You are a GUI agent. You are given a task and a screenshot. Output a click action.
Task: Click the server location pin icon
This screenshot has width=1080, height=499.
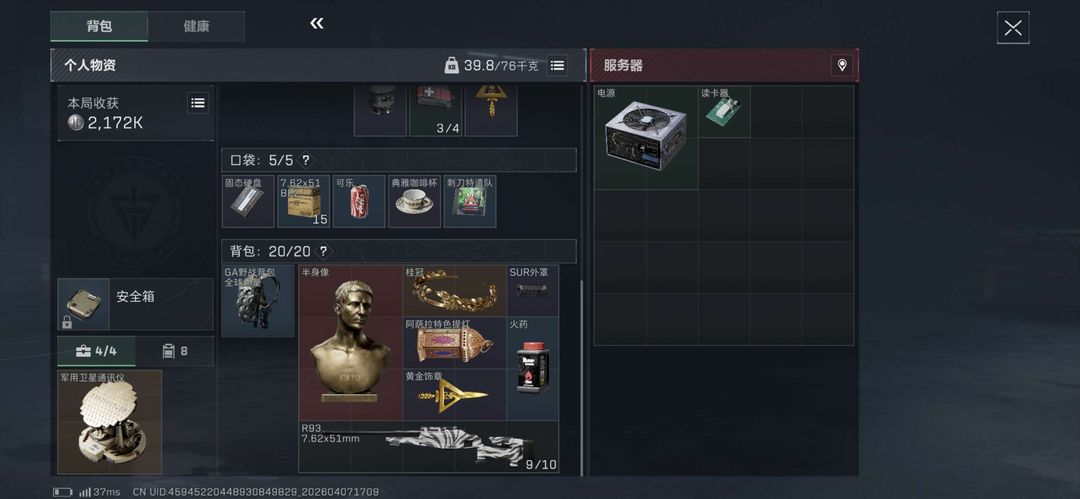click(842, 65)
